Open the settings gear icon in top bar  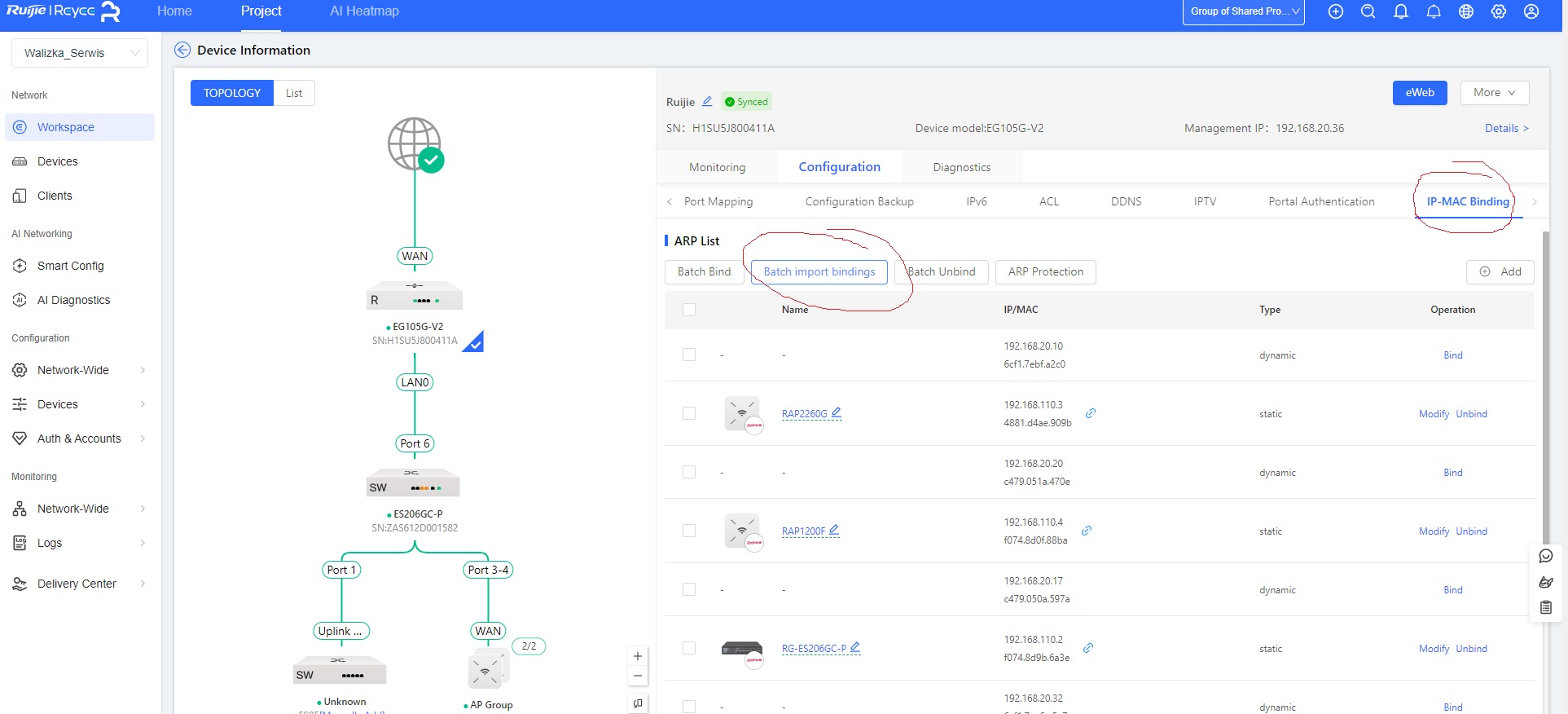(1499, 11)
